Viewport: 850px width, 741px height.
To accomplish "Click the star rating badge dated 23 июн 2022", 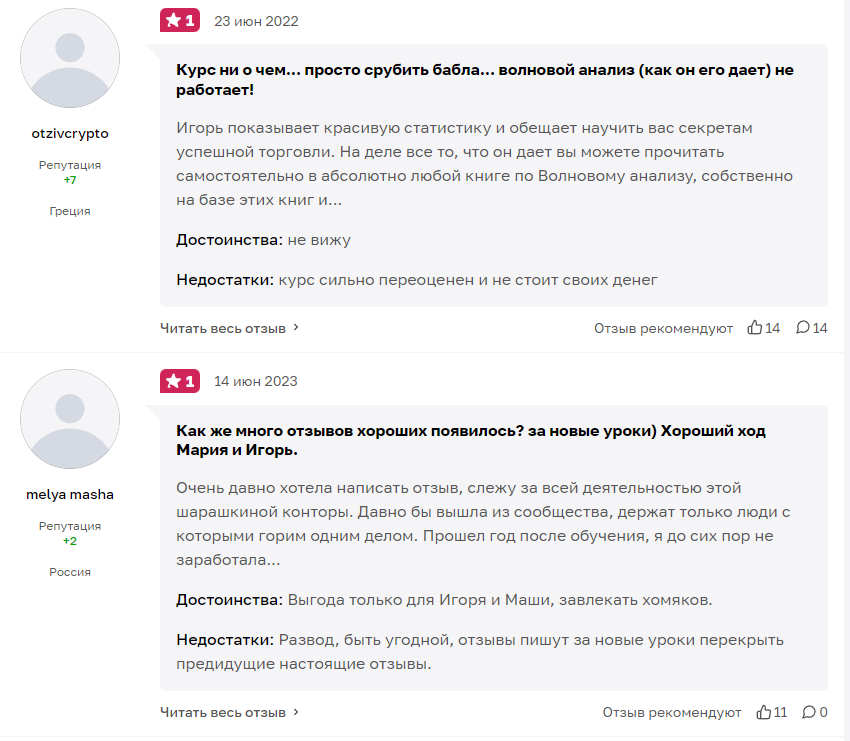I will coord(180,20).
